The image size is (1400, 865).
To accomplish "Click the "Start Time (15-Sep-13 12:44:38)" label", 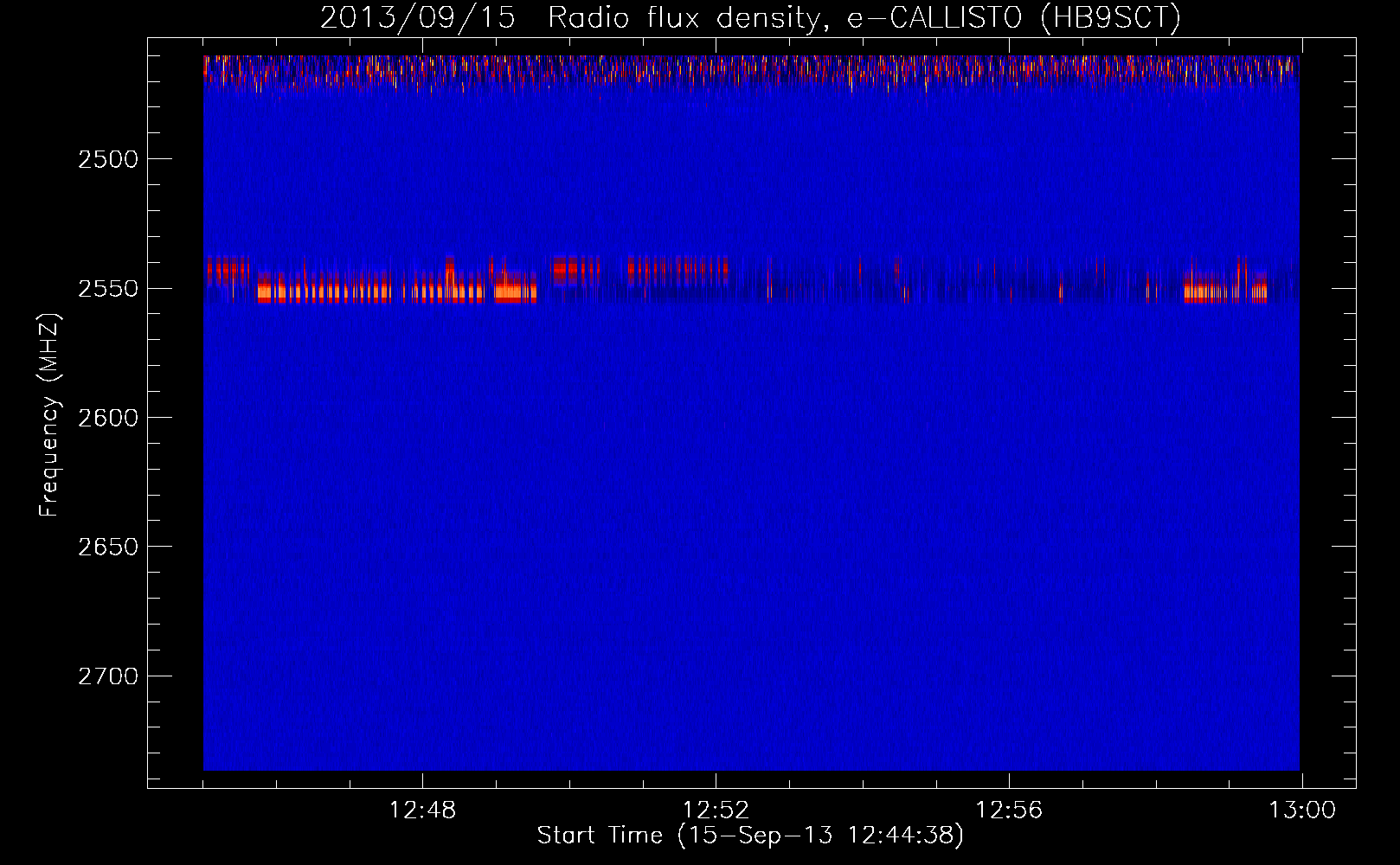I will [x=750, y=836].
